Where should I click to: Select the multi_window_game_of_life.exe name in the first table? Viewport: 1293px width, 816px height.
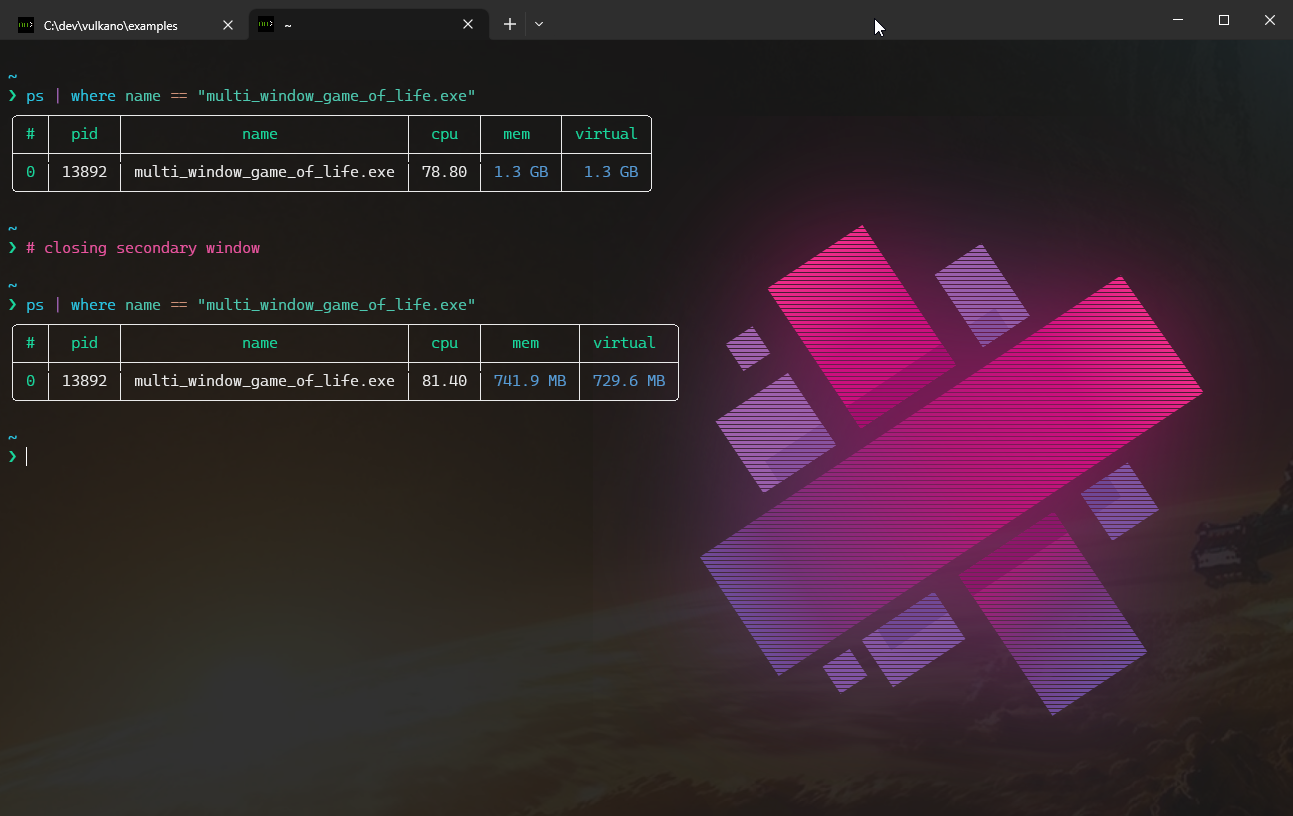264,171
